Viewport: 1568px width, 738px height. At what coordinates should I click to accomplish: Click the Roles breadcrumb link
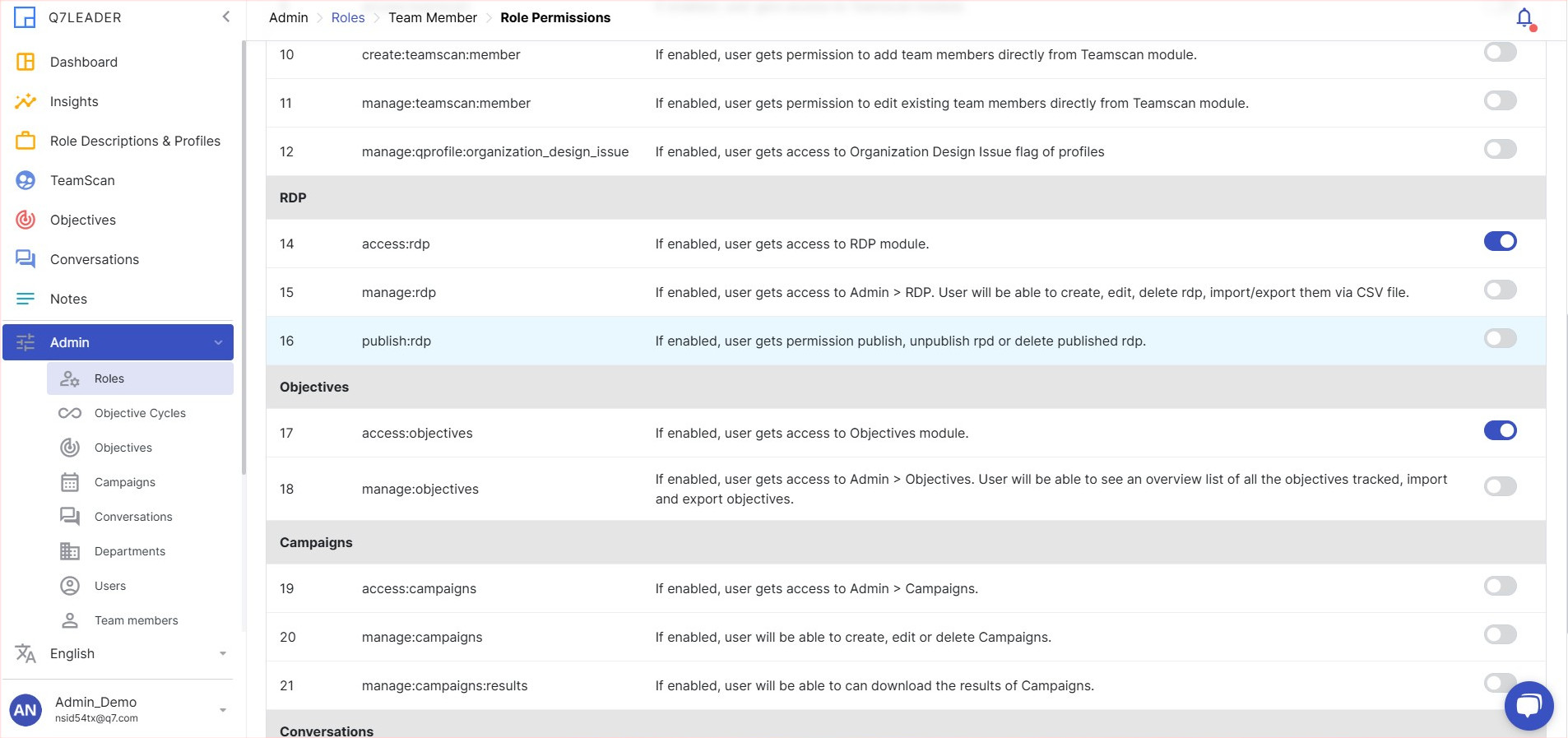[348, 17]
